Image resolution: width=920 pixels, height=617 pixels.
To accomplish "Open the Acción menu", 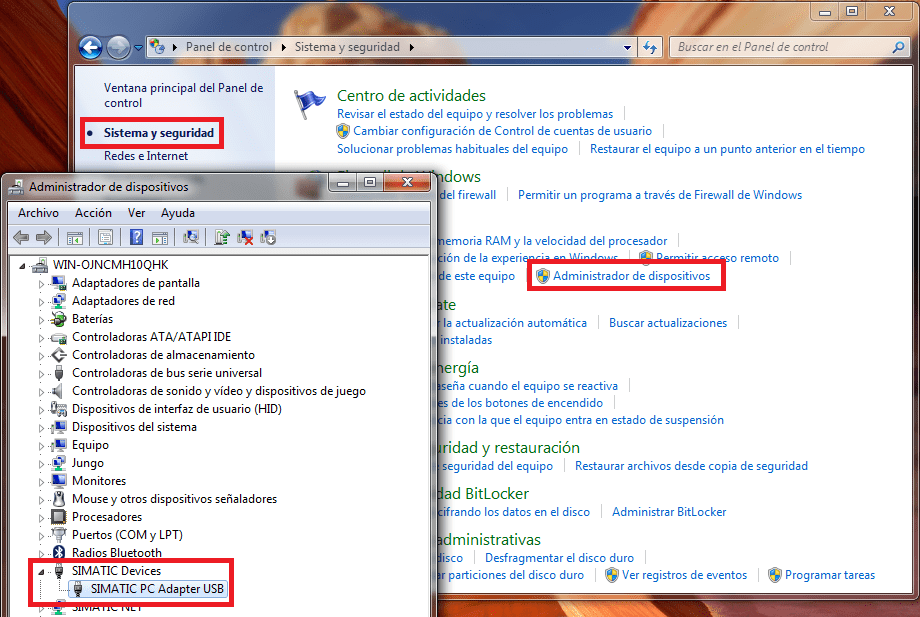I will 93,213.
